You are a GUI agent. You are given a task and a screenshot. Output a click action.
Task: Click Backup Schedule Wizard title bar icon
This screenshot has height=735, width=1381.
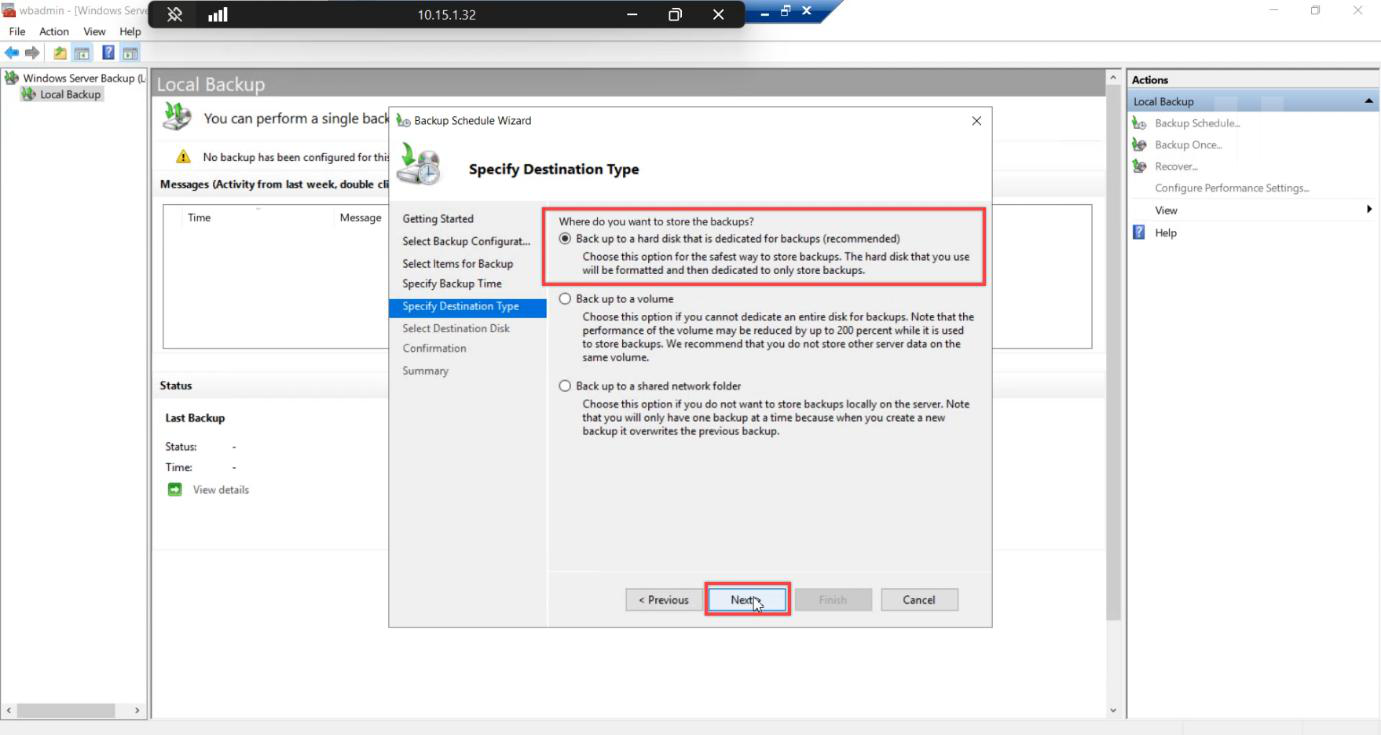pos(403,121)
